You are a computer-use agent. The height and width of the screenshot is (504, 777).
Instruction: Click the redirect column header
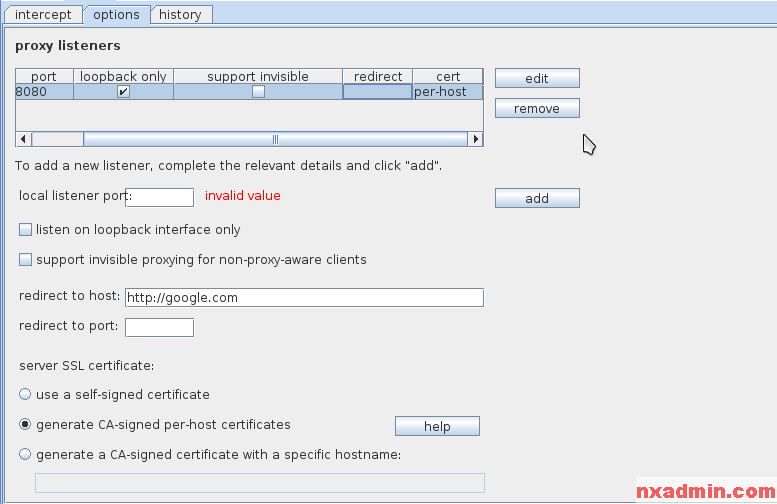(x=378, y=76)
